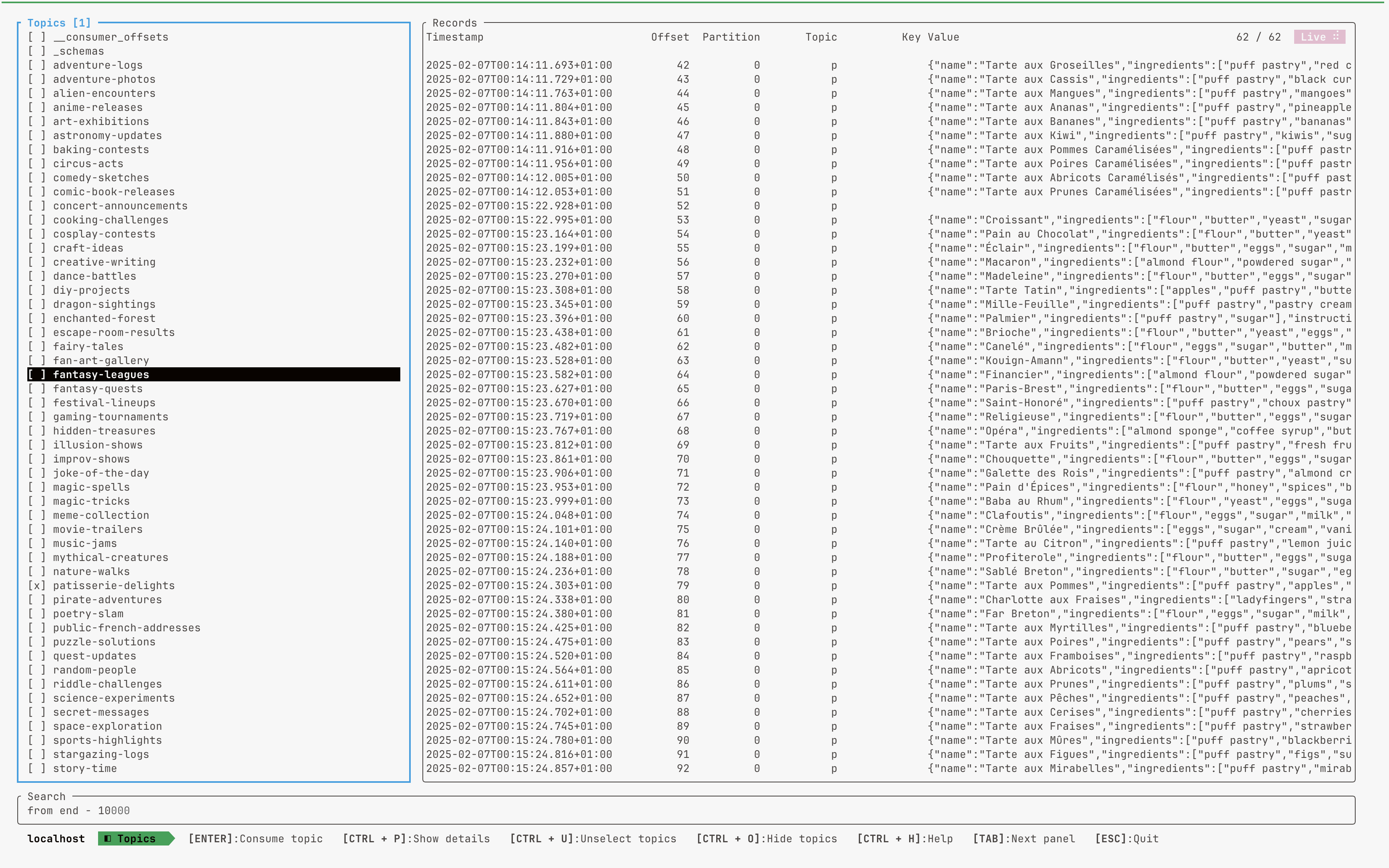Select the escape-room-results topic row
1389x868 pixels.
pos(213,332)
